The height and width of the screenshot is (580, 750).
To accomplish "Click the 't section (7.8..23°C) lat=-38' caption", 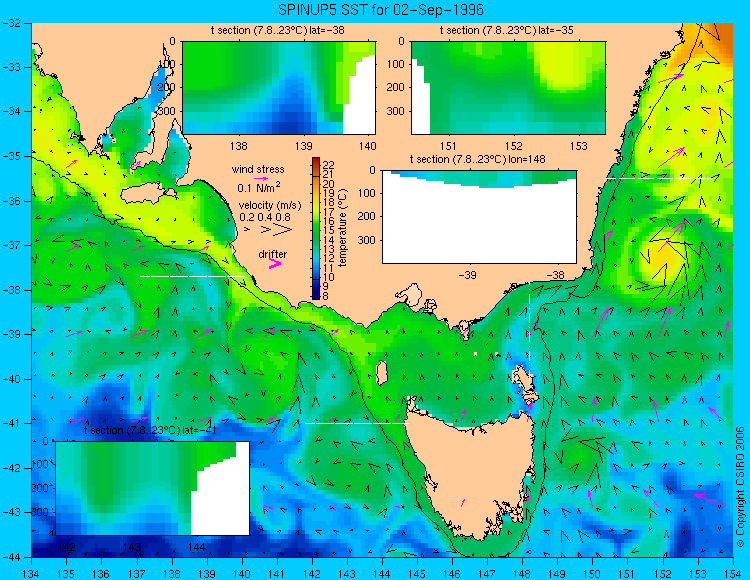I will (278, 31).
